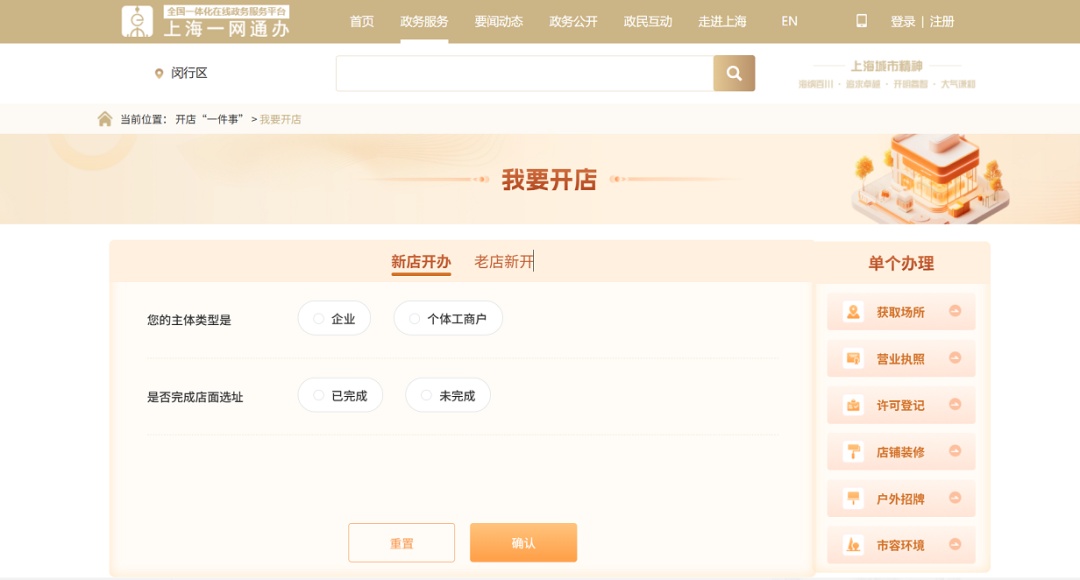Click into the search input field
1080x580 pixels.
pos(524,73)
